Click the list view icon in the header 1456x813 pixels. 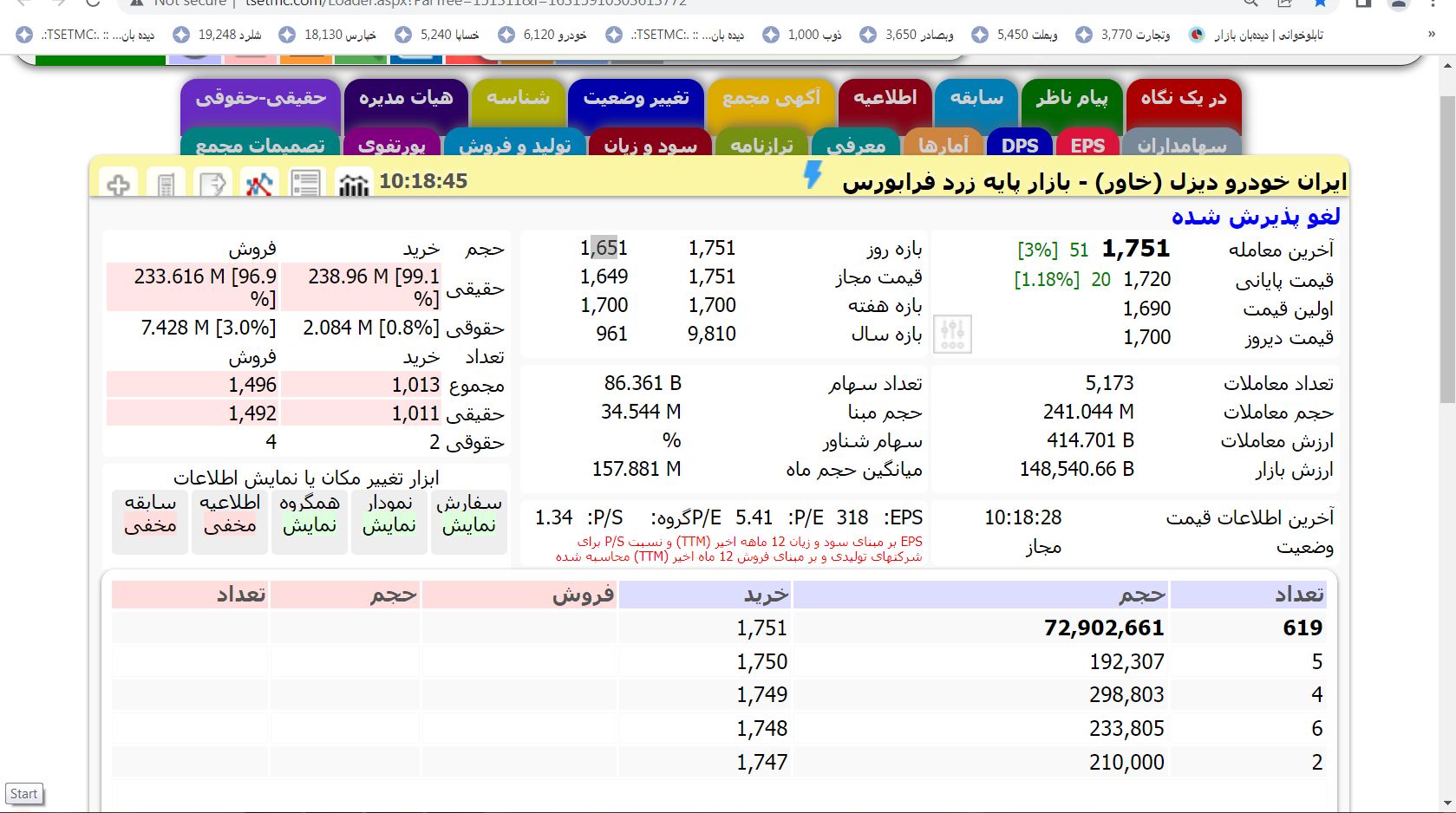pyautogui.click(x=305, y=184)
